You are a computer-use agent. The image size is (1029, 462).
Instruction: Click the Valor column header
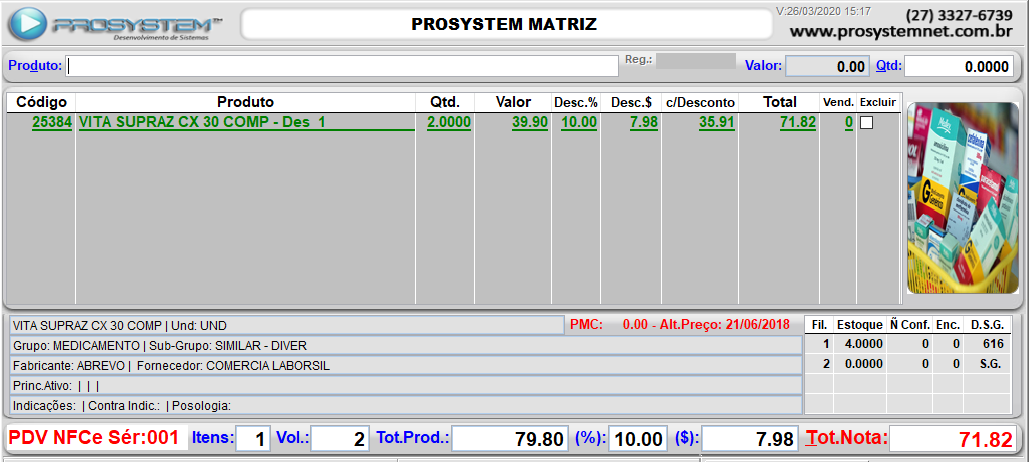[x=513, y=102]
